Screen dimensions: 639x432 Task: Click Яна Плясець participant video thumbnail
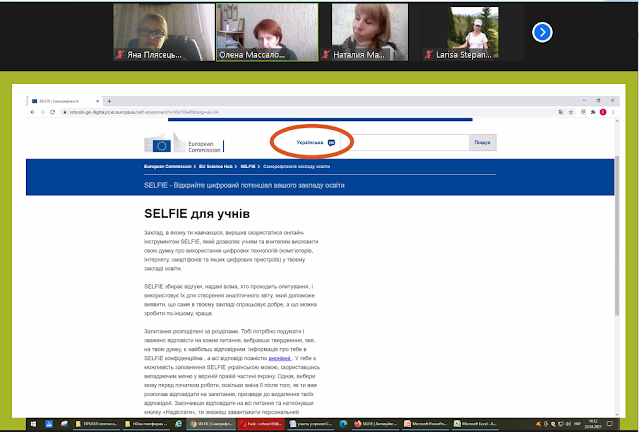(164, 32)
